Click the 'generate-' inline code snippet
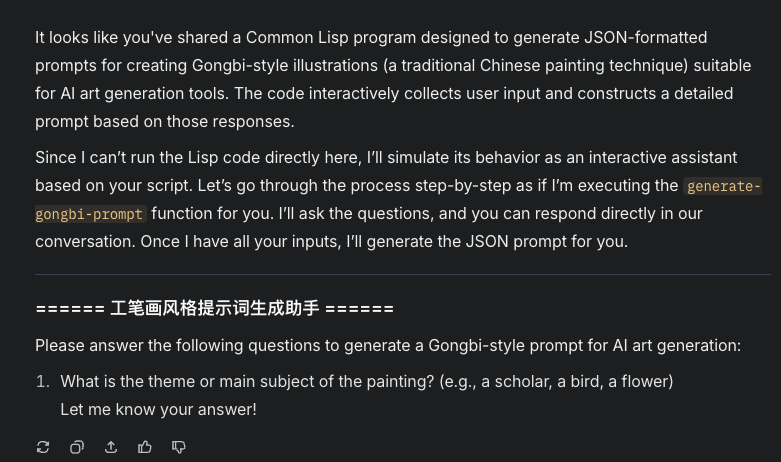 [x=723, y=186]
